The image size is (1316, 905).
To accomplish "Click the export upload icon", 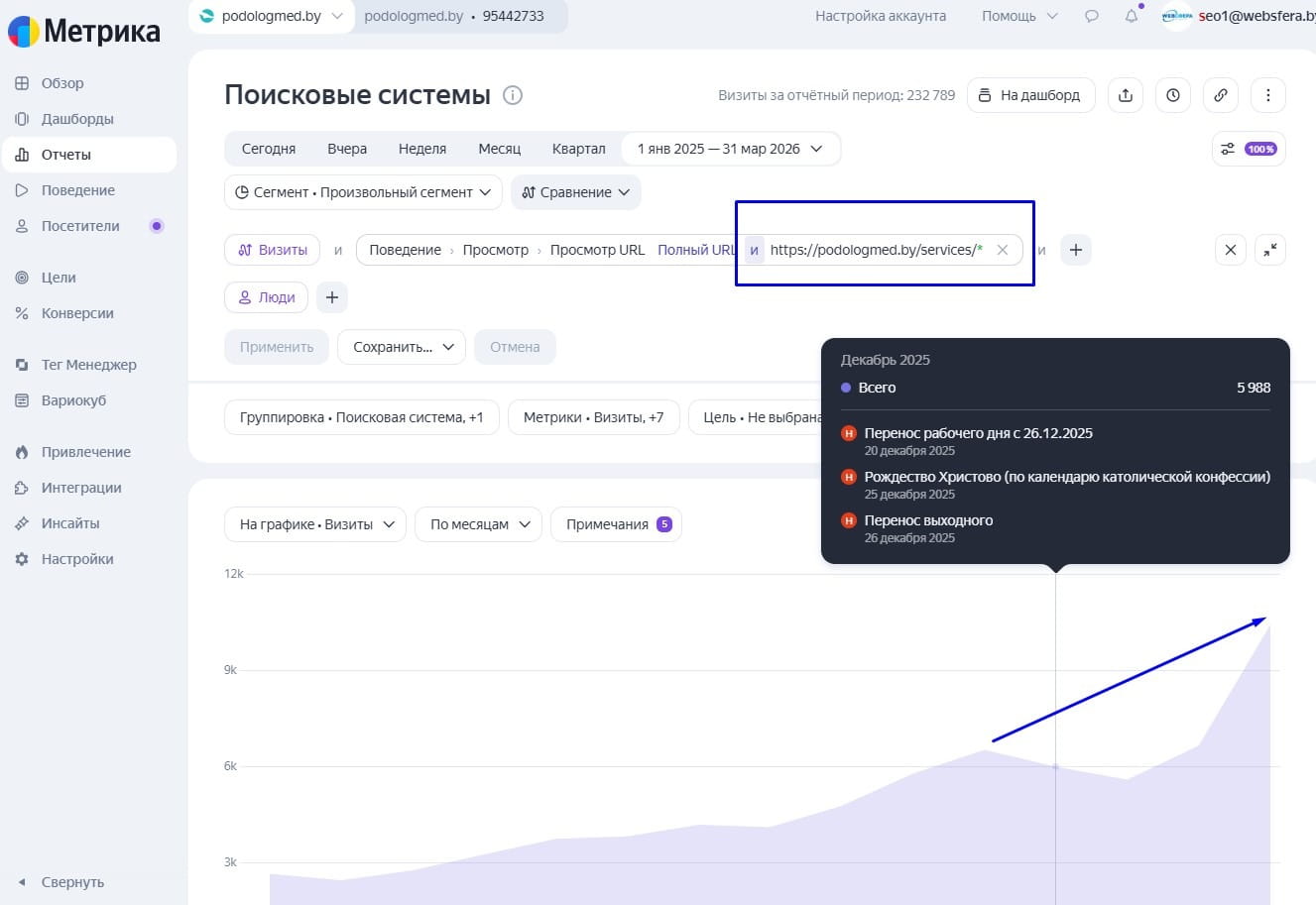I will click(1126, 95).
